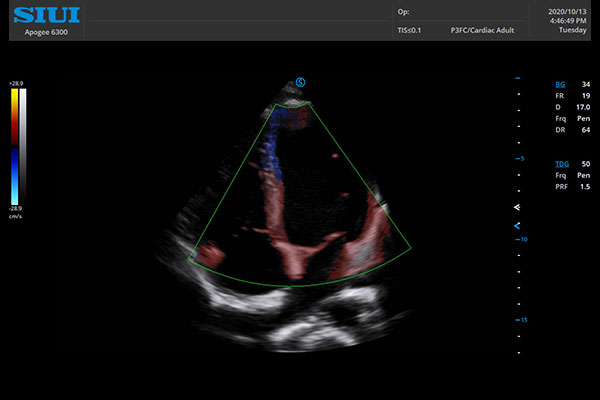This screenshot has width=600, height=400.
Task: Click the +28.9 velocity scale value
Action: pyautogui.click(x=16, y=83)
